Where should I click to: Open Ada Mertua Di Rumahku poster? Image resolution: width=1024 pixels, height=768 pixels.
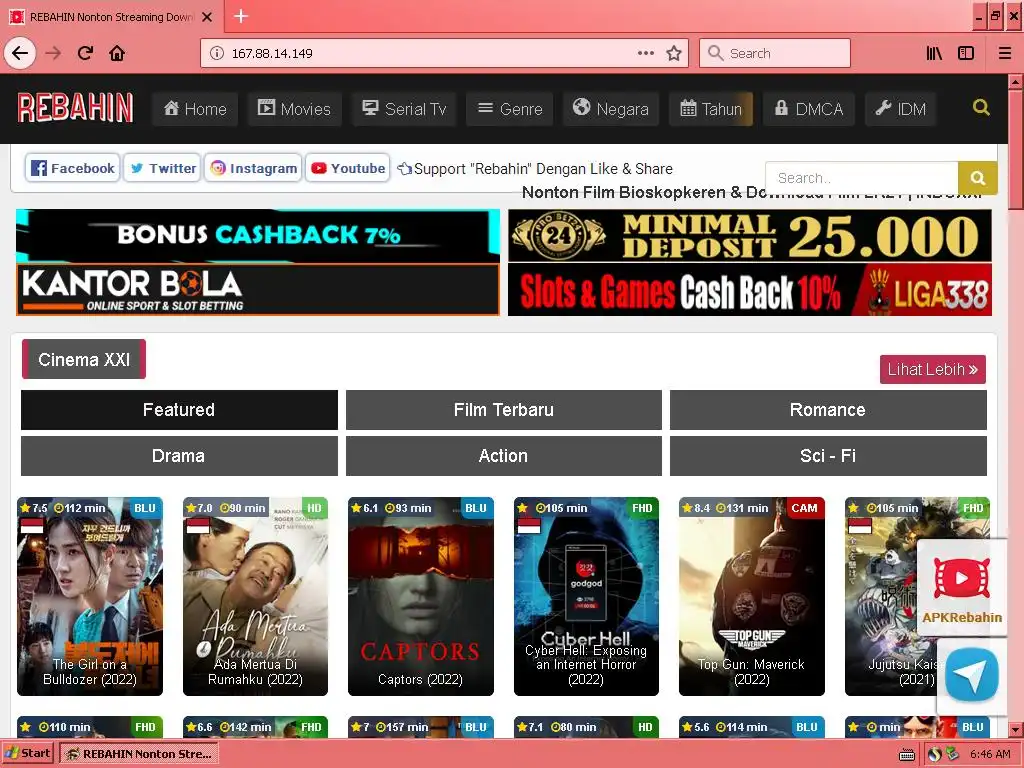coord(255,596)
